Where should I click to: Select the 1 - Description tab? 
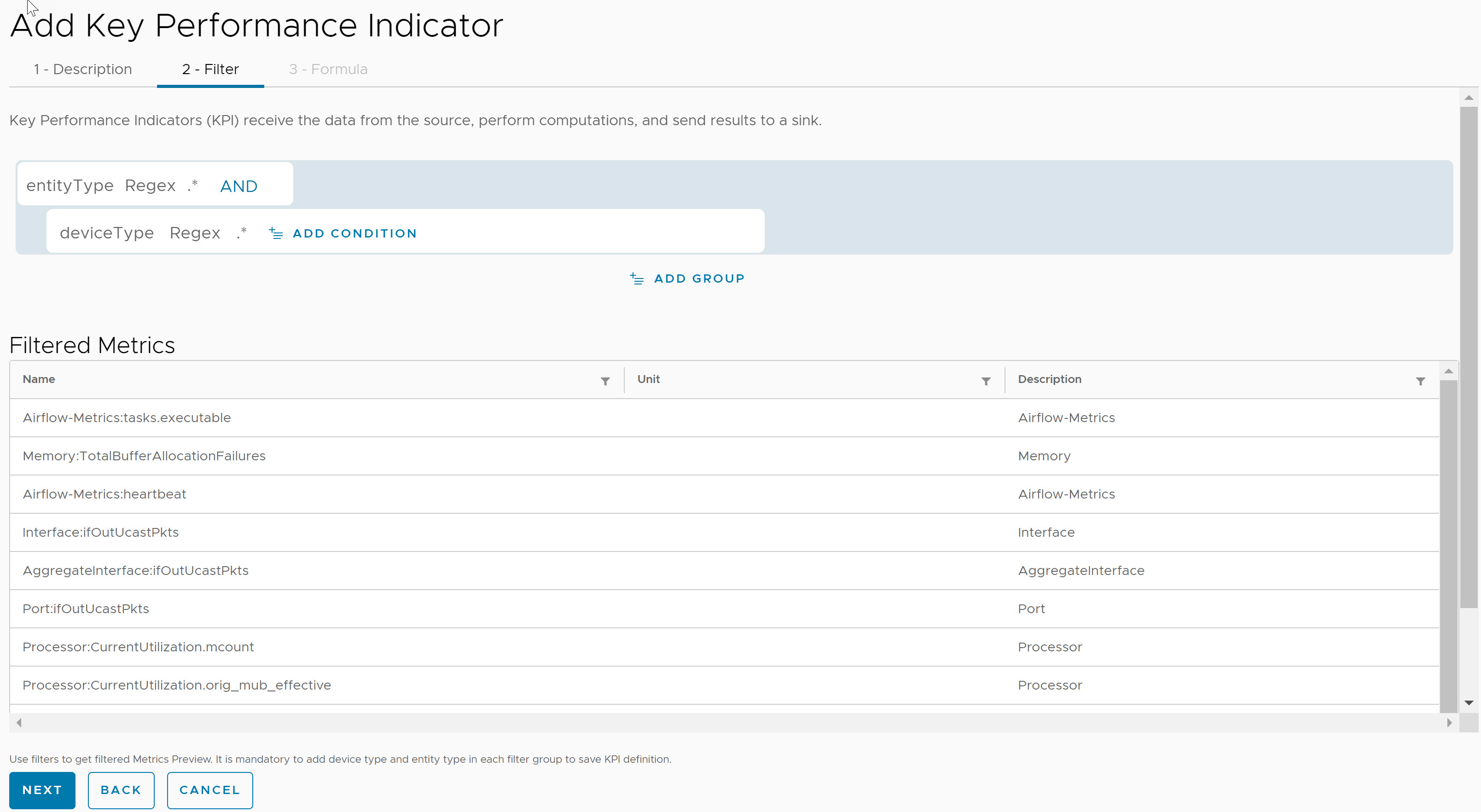[x=82, y=69]
